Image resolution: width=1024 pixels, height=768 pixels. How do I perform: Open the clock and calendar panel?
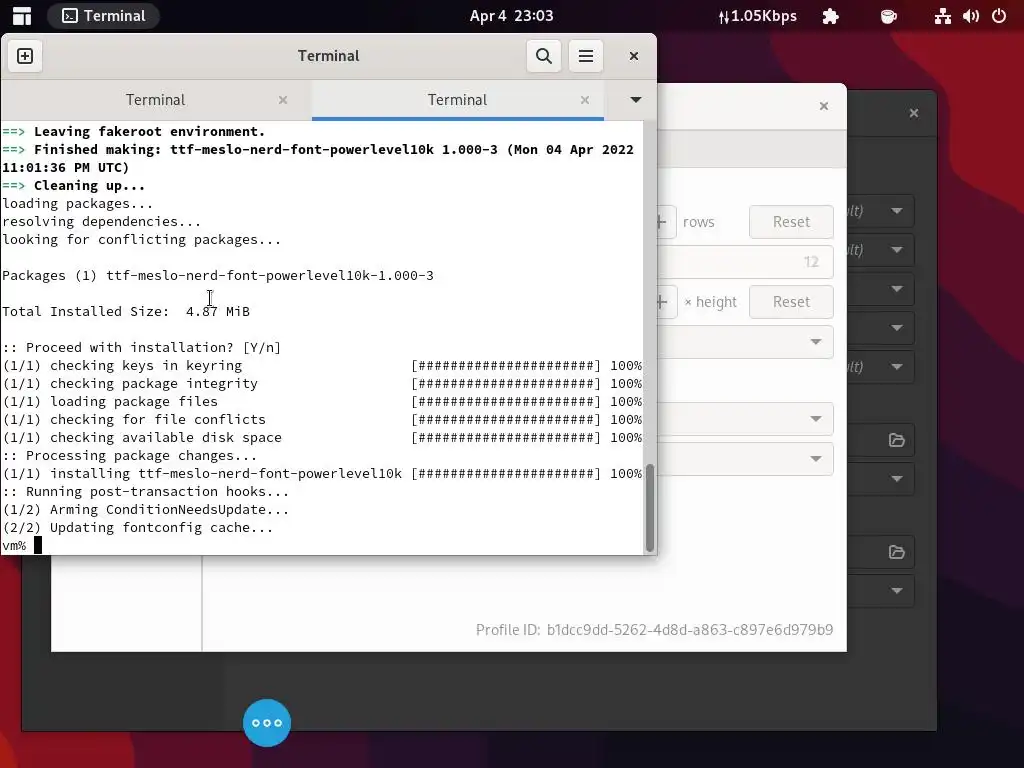tap(511, 16)
